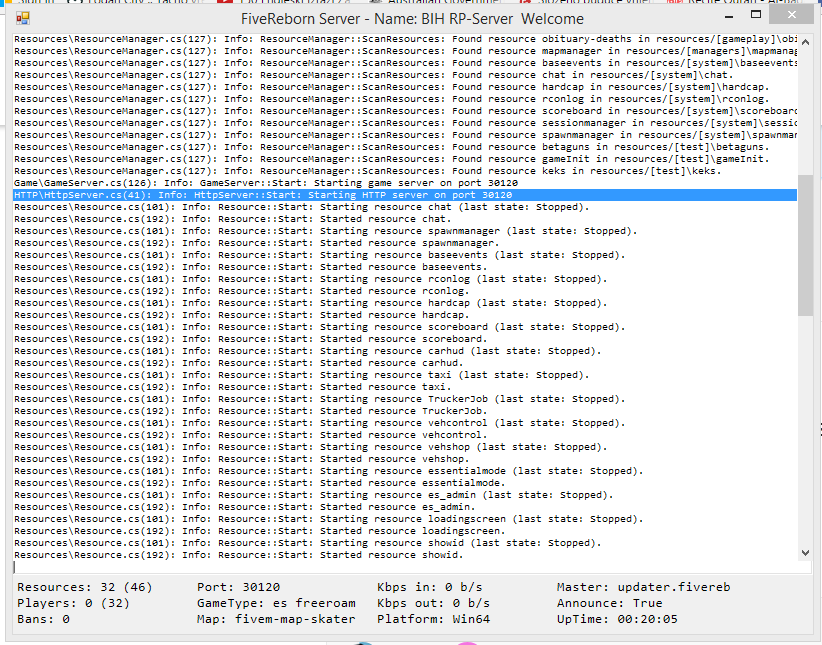Select the 'Found resource obituary-deaths' log line
The height and width of the screenshot is (645, 822).
[x=405, y=39]
